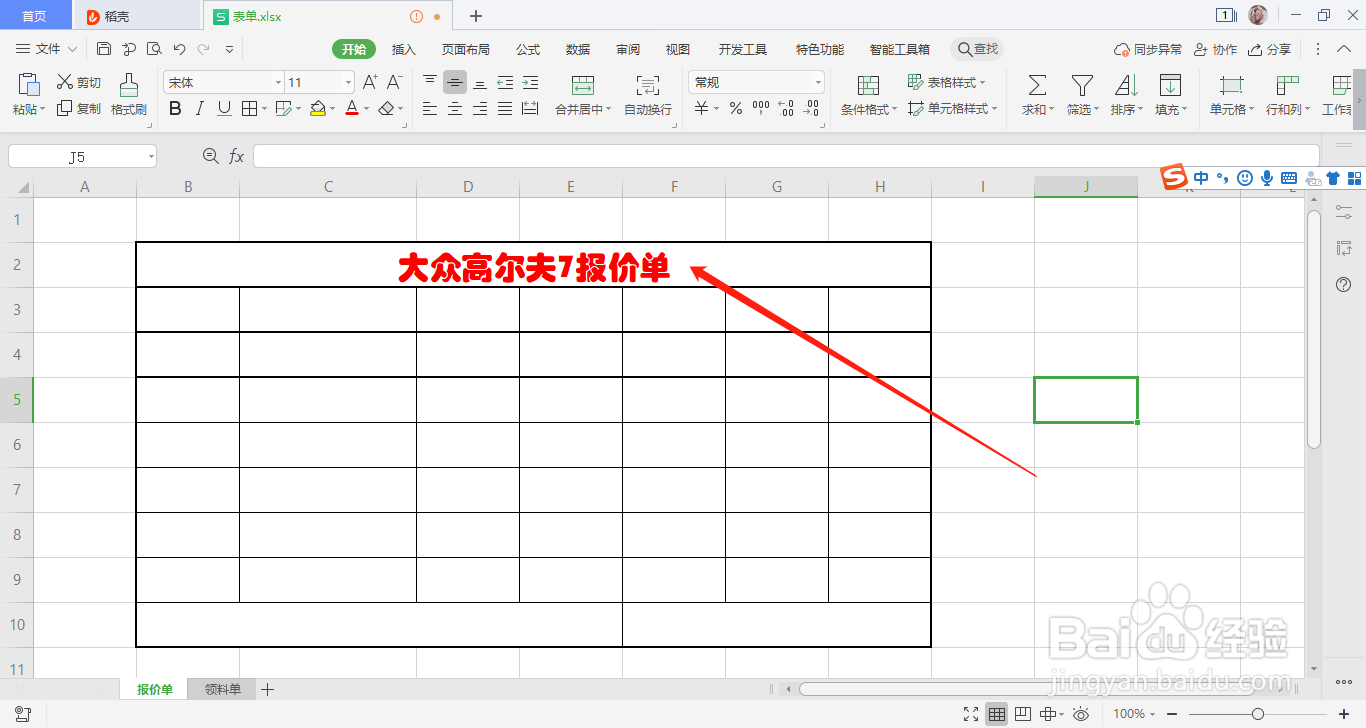
Task: Open the help question mark in side panel
Action: coord(1344,285)
